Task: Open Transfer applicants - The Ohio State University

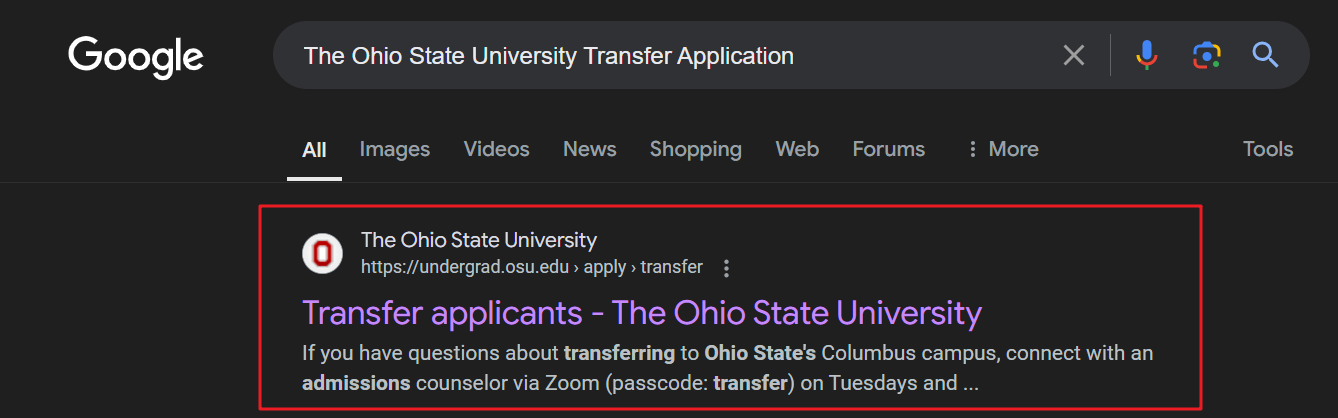Action: point(642,313)
